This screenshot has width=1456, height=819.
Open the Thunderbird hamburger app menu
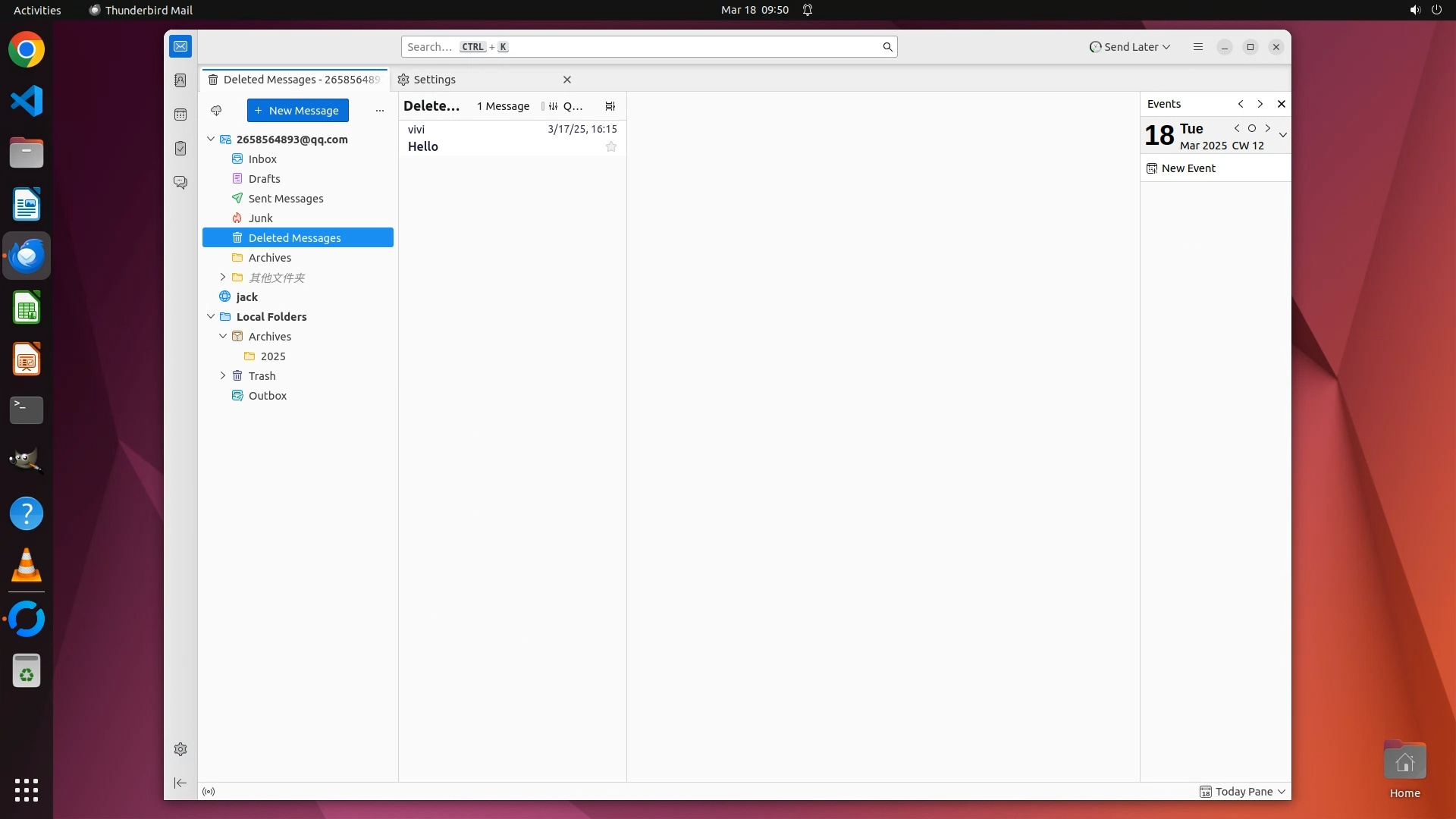[1198, 47]
